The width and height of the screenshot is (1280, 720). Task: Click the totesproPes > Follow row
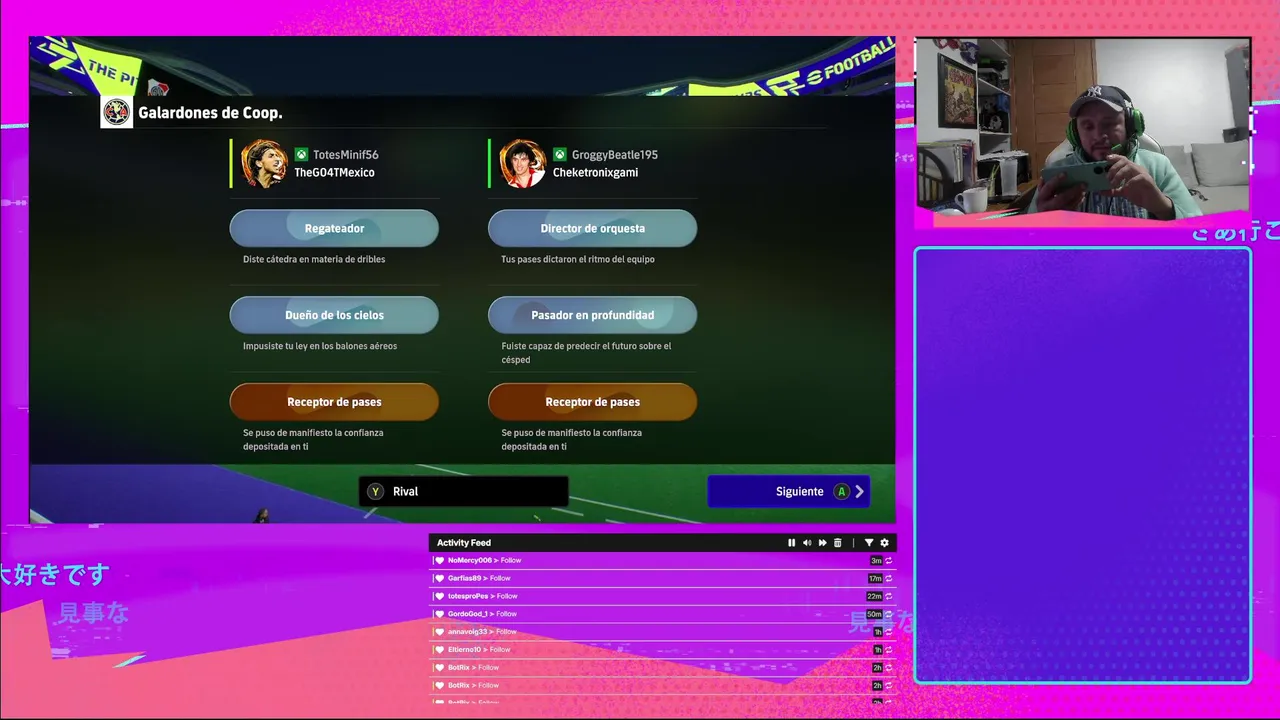tap(662, 597)
